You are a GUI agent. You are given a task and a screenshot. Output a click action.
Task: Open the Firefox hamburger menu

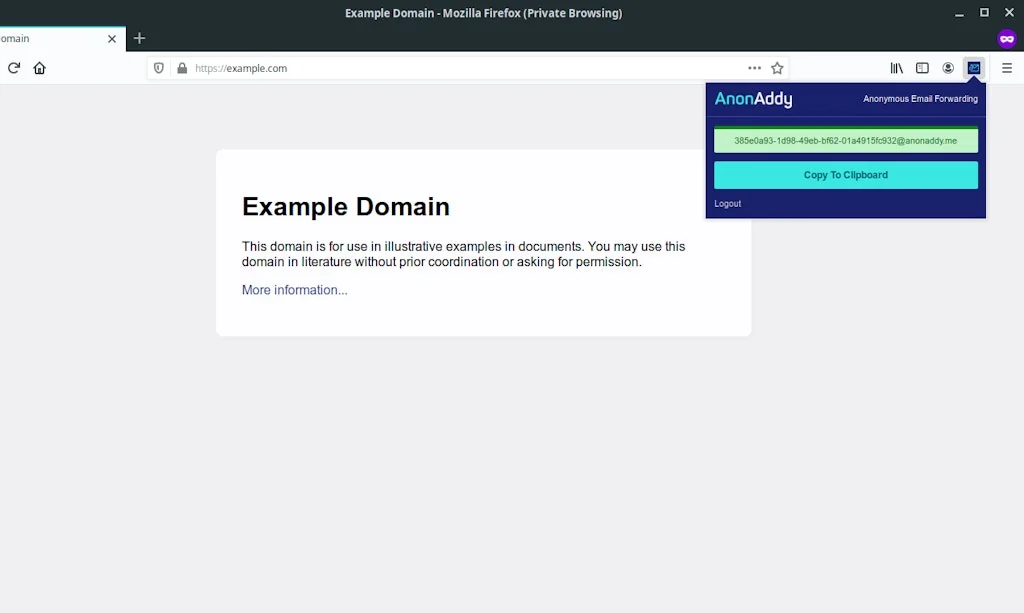pyautogui.click(x=1007, y=68)
